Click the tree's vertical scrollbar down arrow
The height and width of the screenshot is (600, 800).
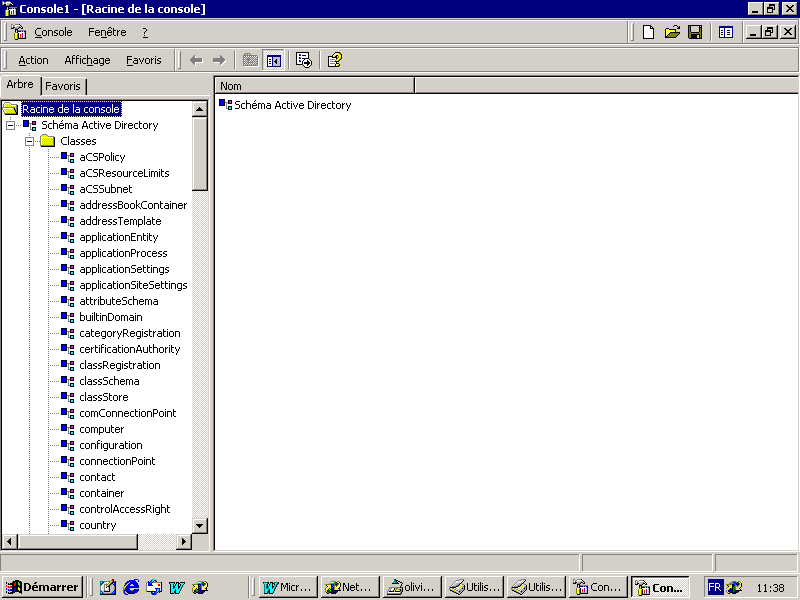tap(199, 525)
